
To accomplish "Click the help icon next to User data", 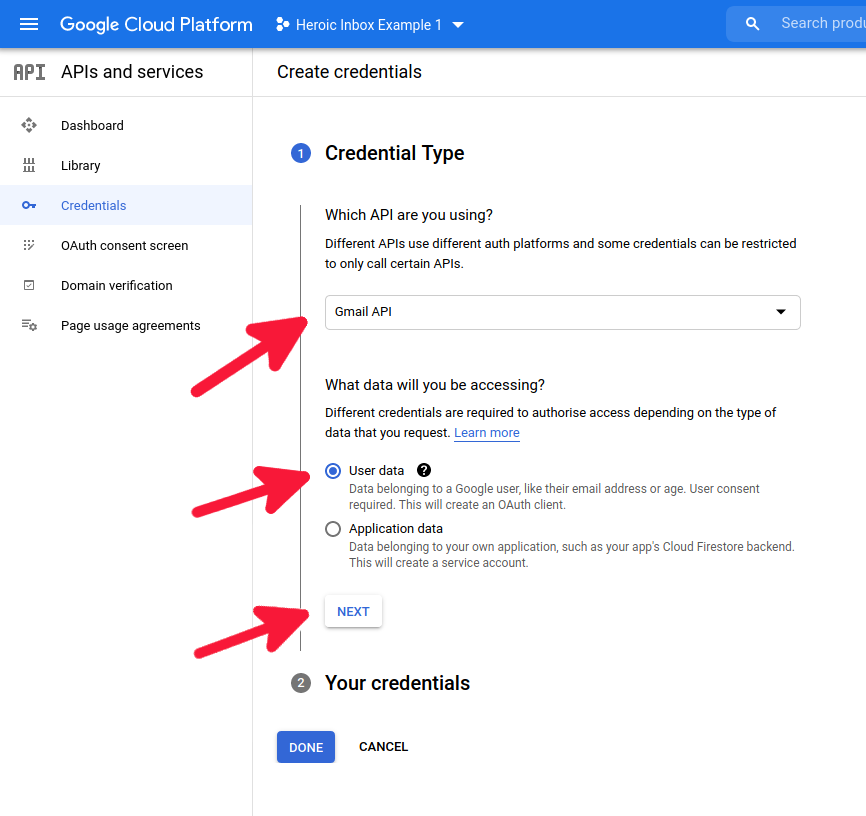I will pos(424,470).
